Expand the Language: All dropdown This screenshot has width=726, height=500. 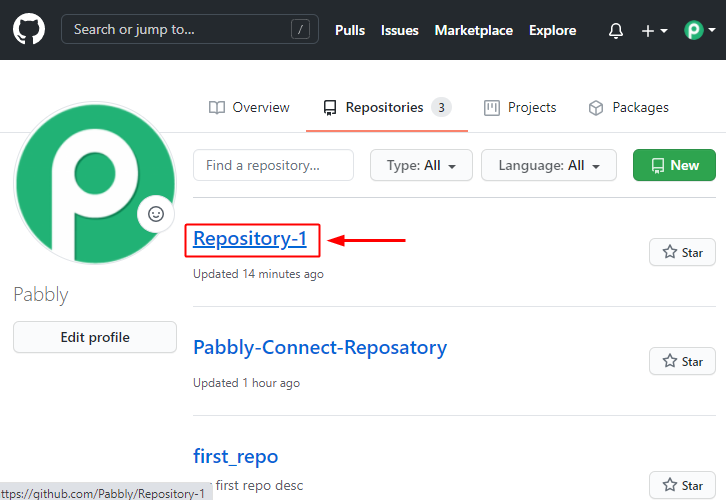click(549, 165)
